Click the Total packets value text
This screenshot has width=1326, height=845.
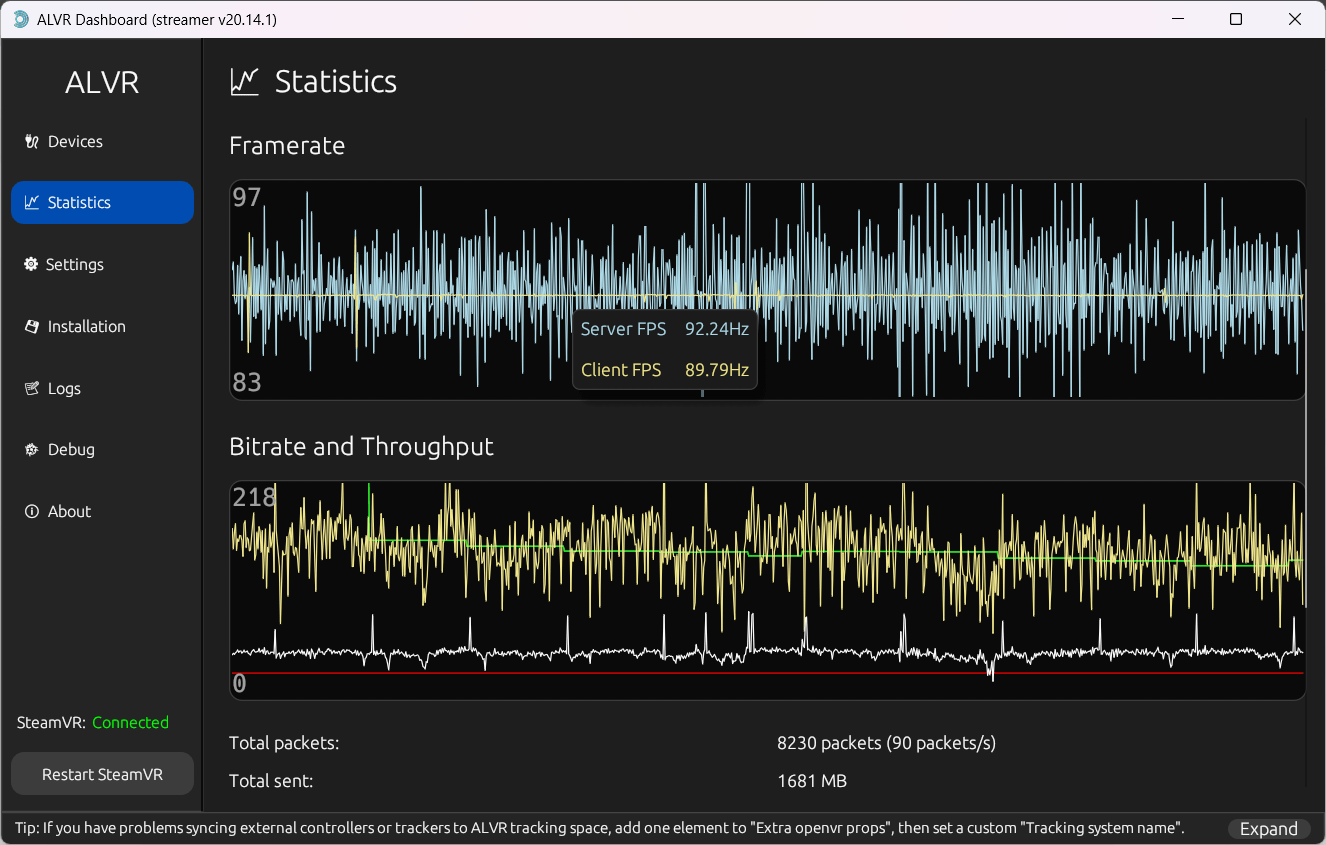886,743
